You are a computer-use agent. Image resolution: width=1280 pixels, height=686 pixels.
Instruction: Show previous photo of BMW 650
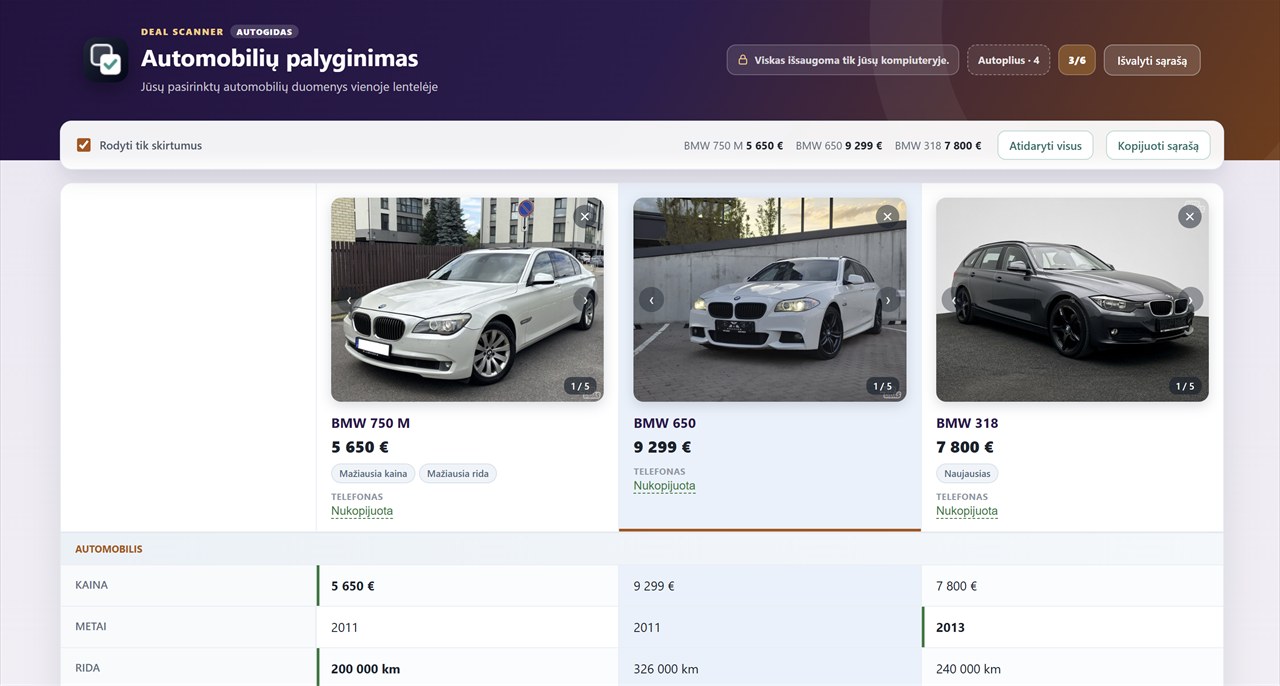[x=651, y=299]
